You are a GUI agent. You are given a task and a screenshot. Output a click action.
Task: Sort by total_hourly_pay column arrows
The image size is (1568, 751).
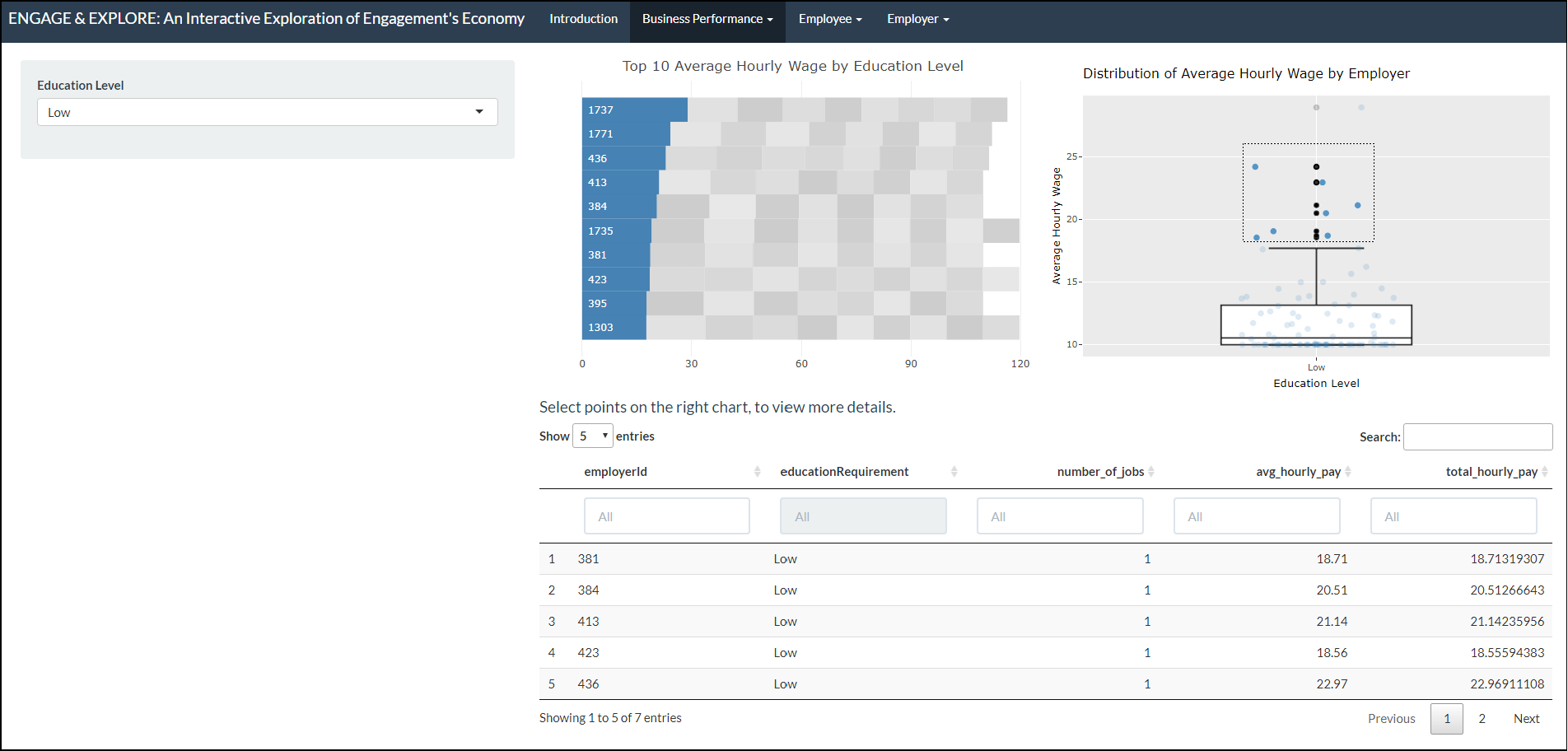tap(1544, 472)
